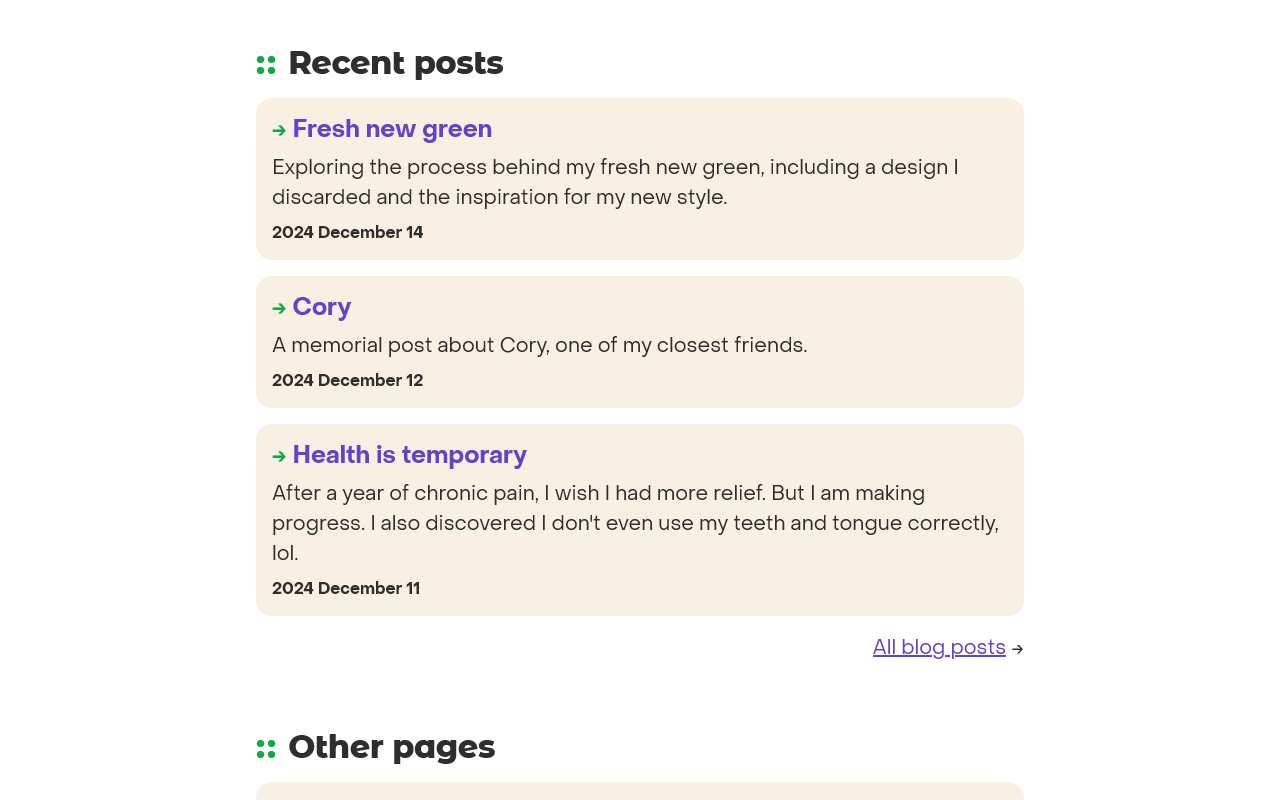Viewport: 1280px width, 800px height.
Task: Click the green arrow beside Cory
Action: point(279,308)
